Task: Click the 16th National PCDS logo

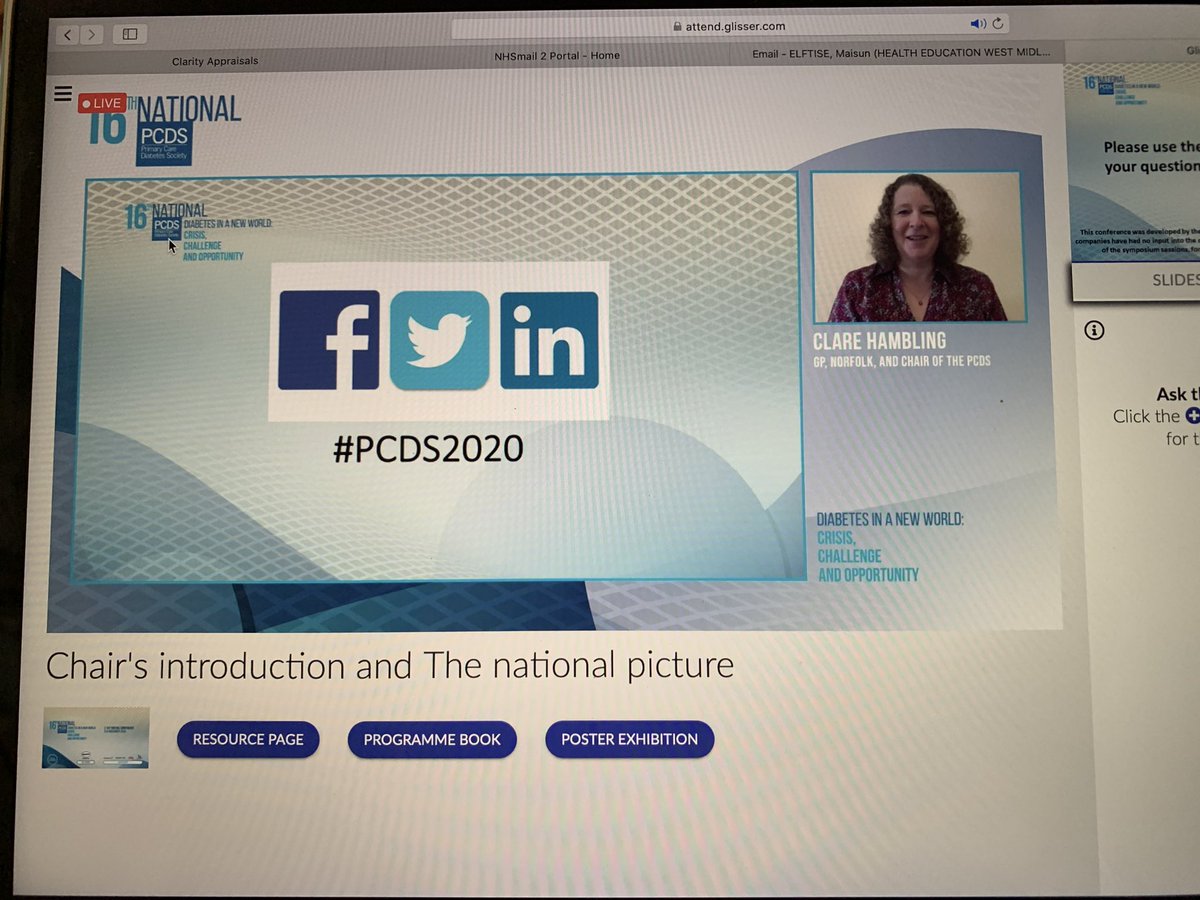Action: click(x=165, y=130)
